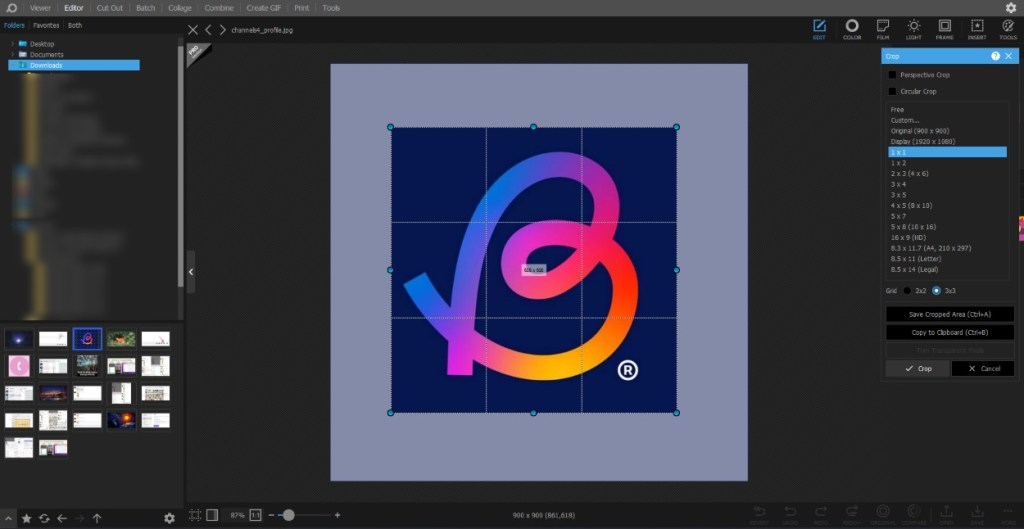Click the Undo icon
The height and width of the screenshot is (529, 1024).
pyautogui.click(x=790, y=514)
